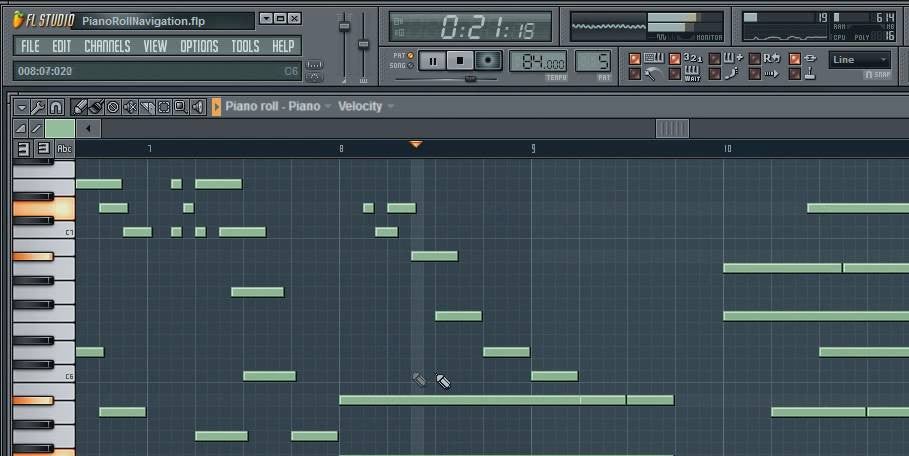
Task: Select the Zoom magnifier tool
Action: (x=181, y=107)
